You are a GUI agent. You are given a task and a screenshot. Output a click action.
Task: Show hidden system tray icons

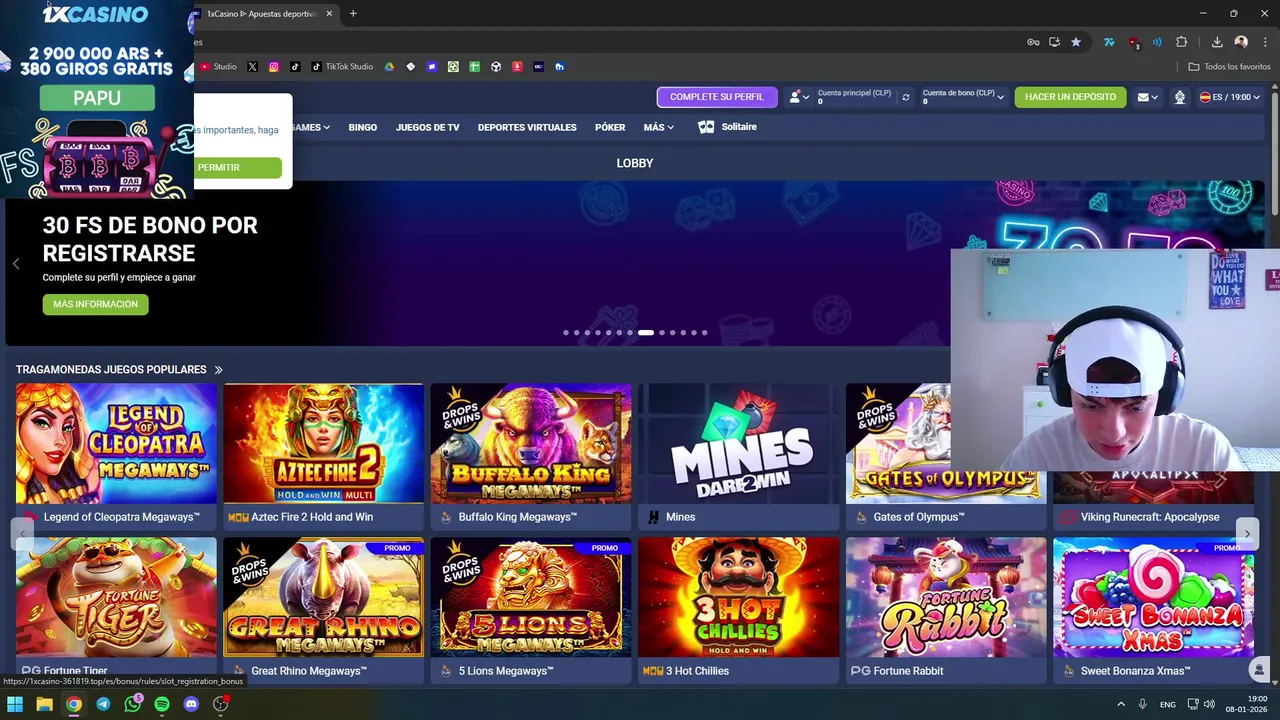click(x=1121, y=704)
